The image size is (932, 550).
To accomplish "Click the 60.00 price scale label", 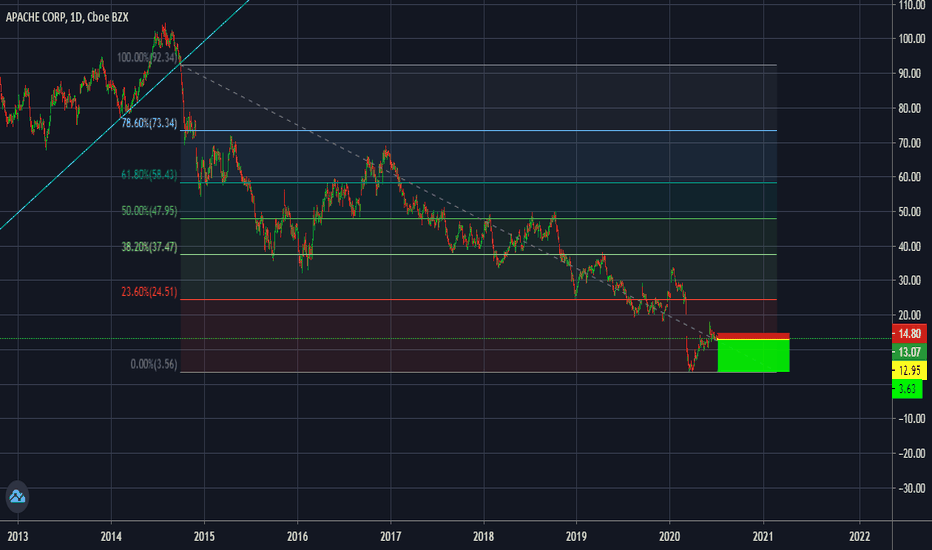I will click(912, 177).
